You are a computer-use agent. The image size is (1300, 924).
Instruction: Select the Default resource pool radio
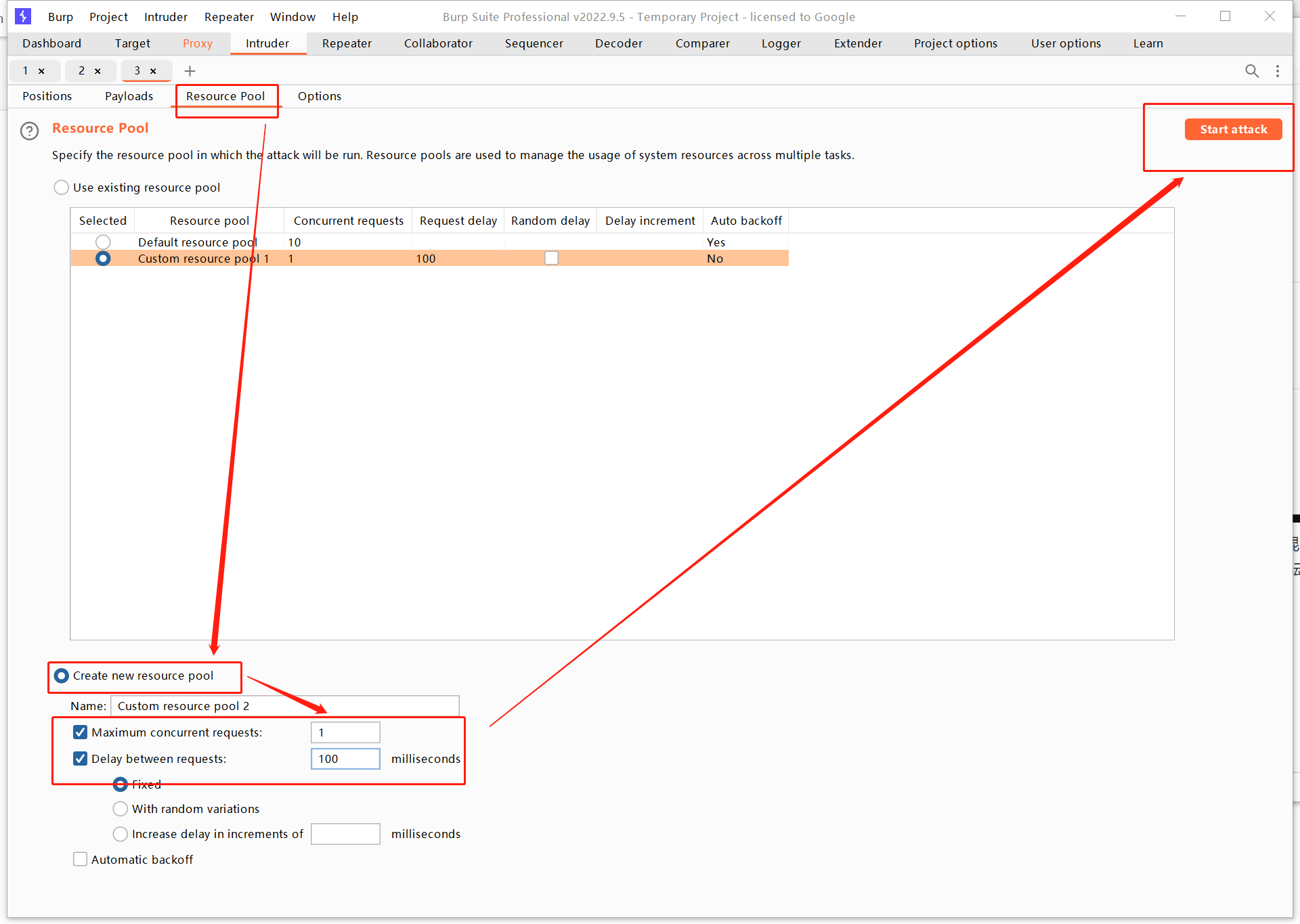coord(103,242)
